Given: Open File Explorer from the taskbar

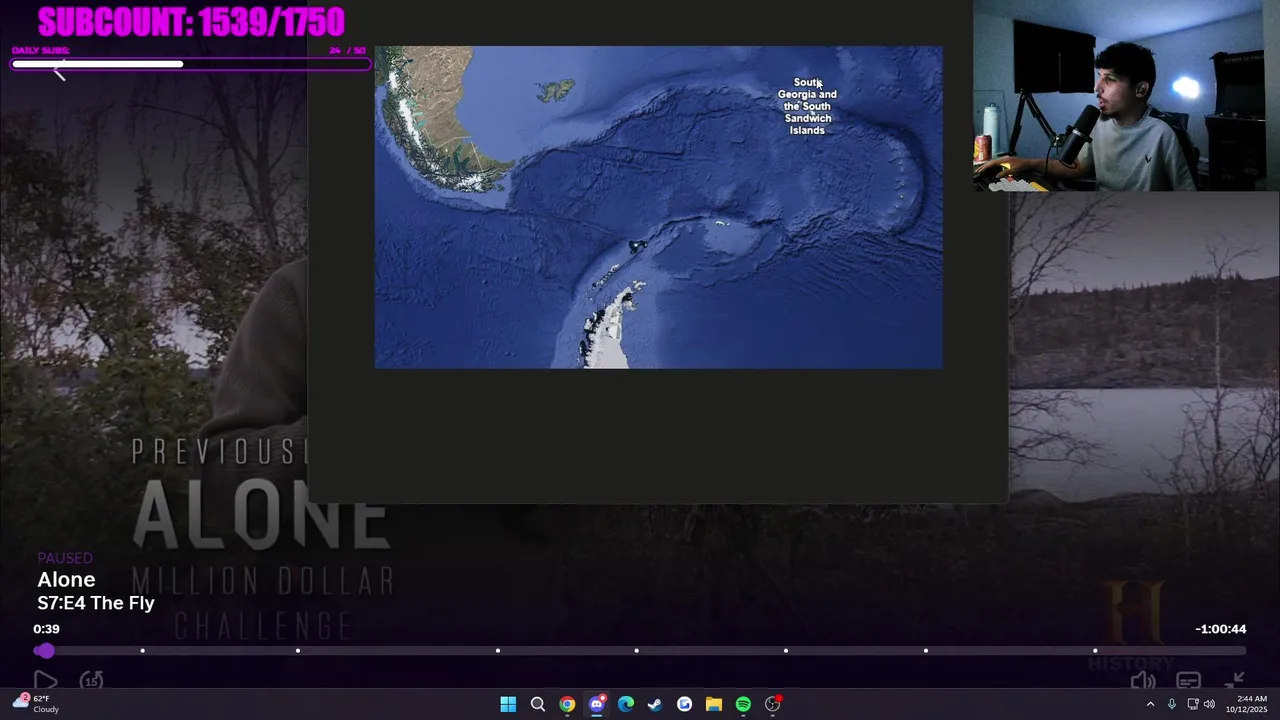Looking at the screenshot, I should pos(713,704).
